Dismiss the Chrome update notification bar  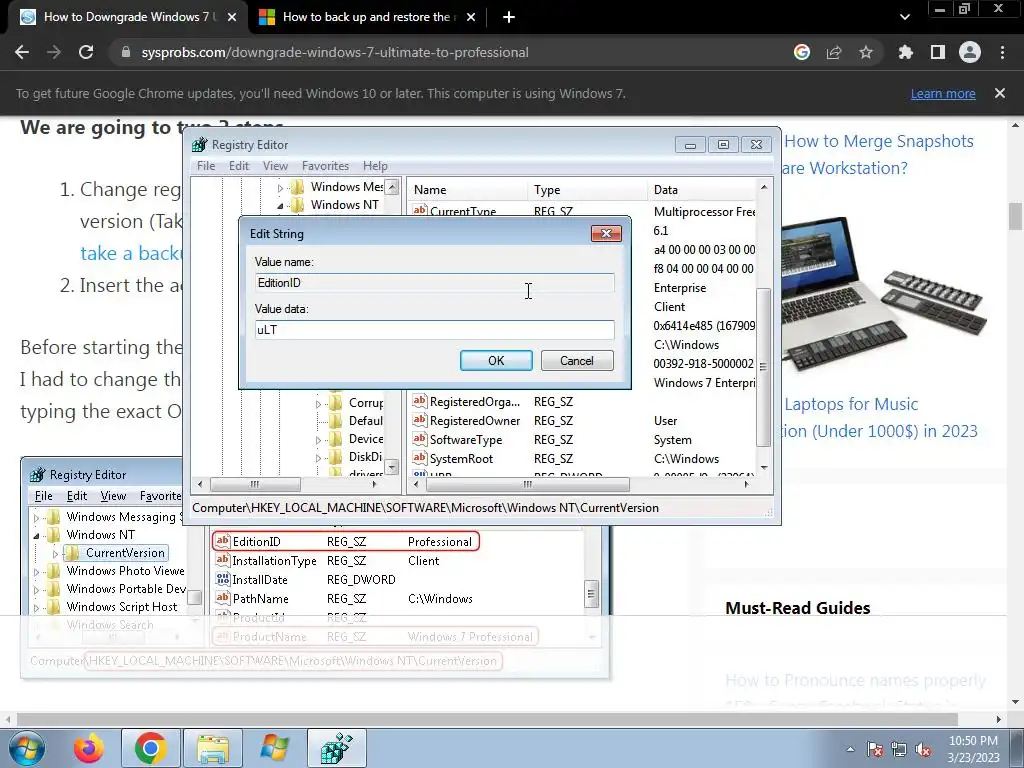pos(1000,93)
